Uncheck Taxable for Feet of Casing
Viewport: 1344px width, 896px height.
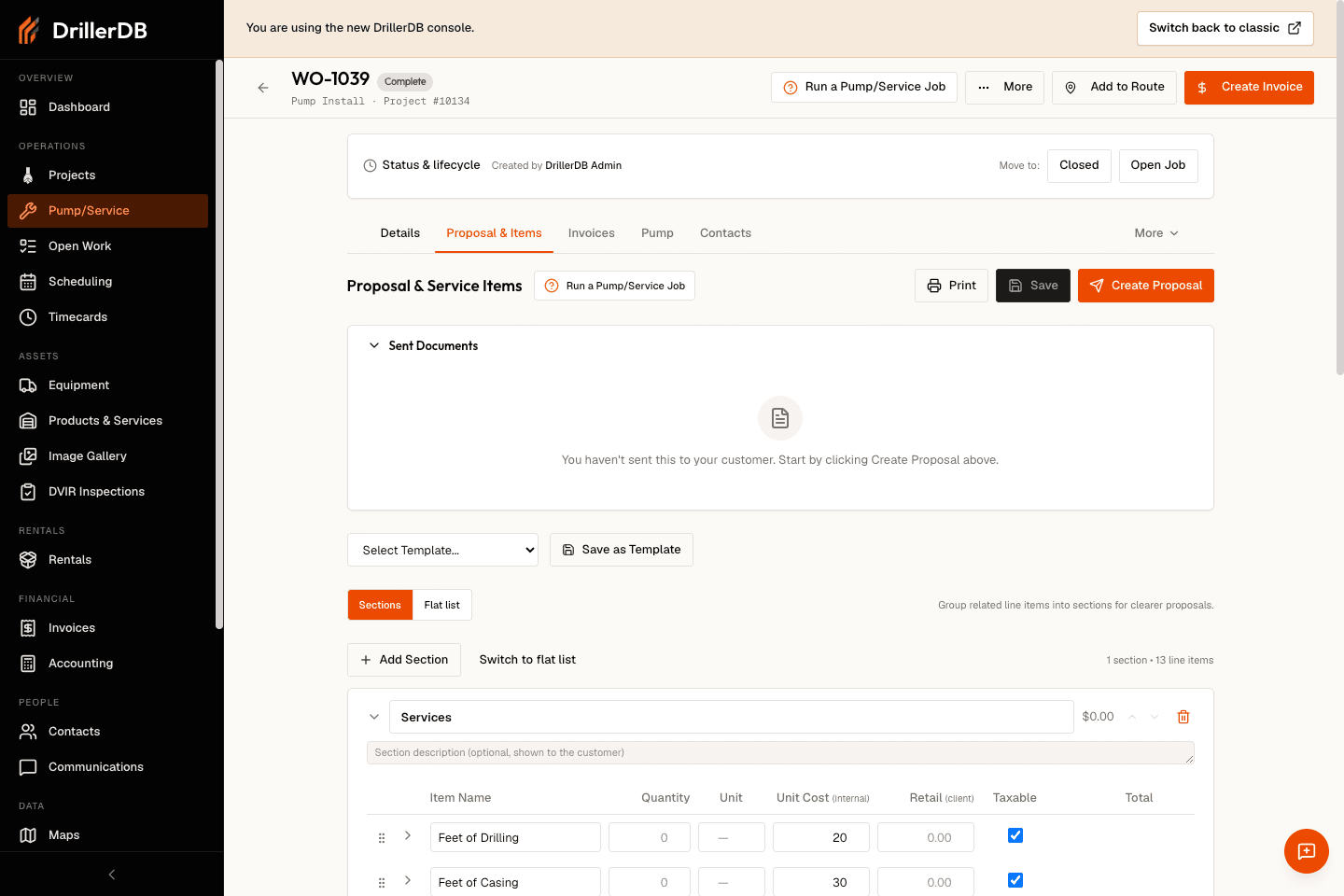click(1015, 880)
